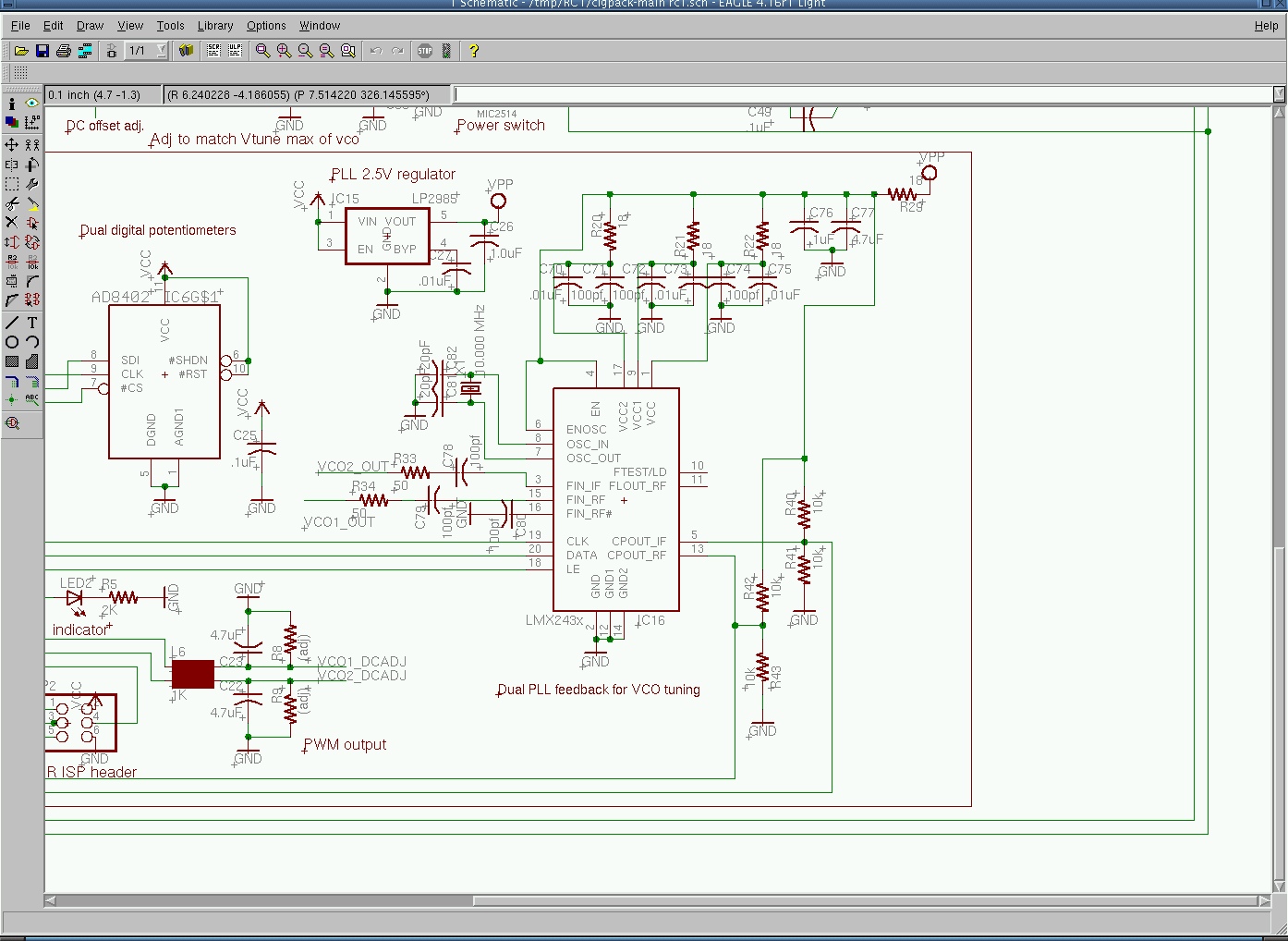The height and width of the screenshot is (941, 1288).
Task: Select the Circle drawing tool
Action: coord(12,342)
